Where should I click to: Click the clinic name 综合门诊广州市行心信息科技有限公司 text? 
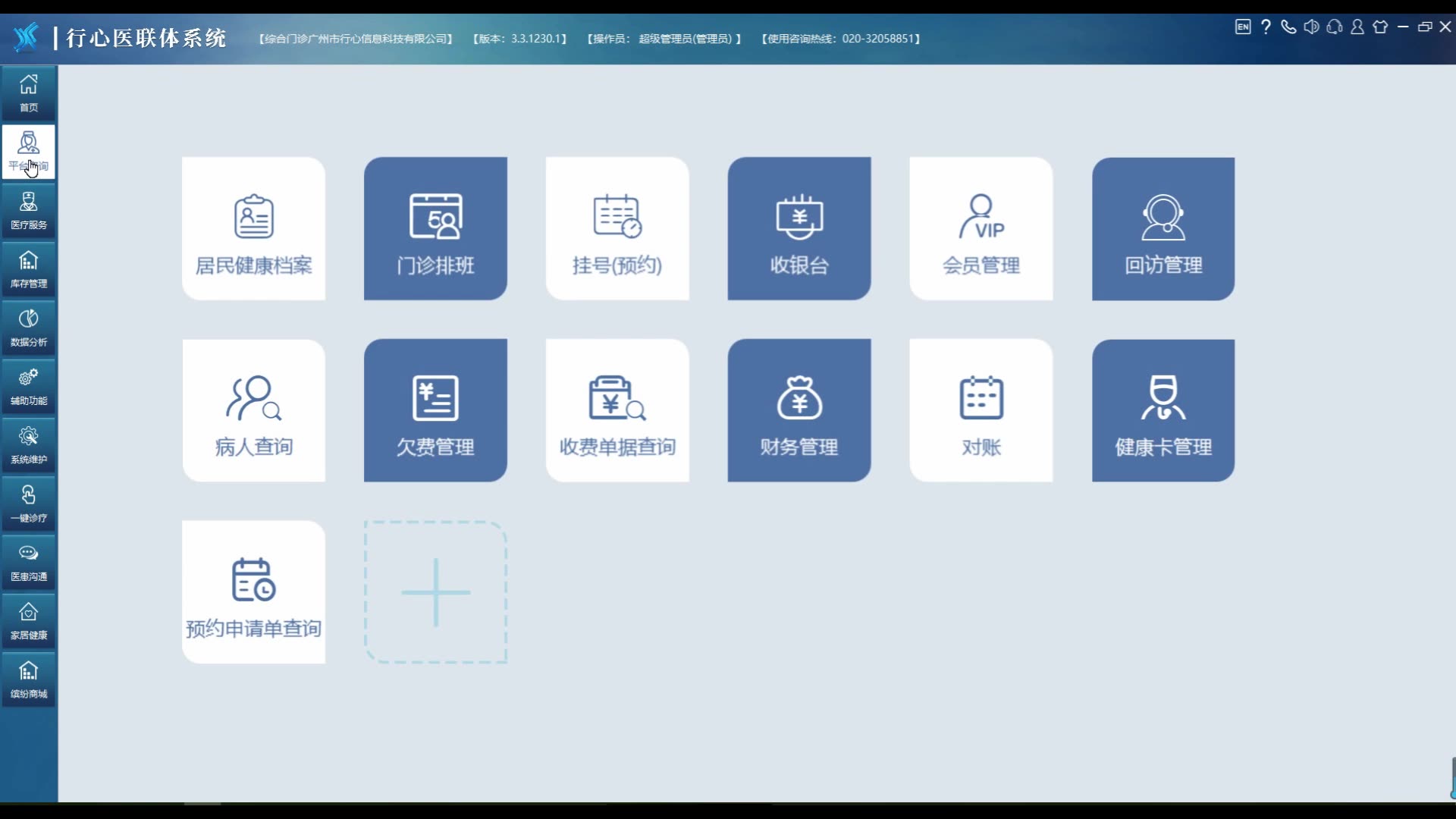[x=356, y=39]
